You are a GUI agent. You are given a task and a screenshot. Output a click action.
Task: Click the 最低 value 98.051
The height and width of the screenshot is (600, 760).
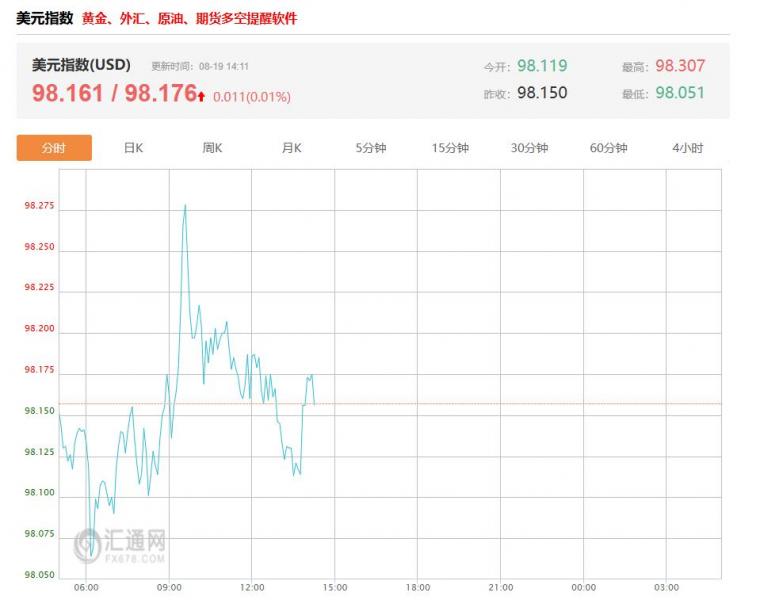(x=680, y=93)
